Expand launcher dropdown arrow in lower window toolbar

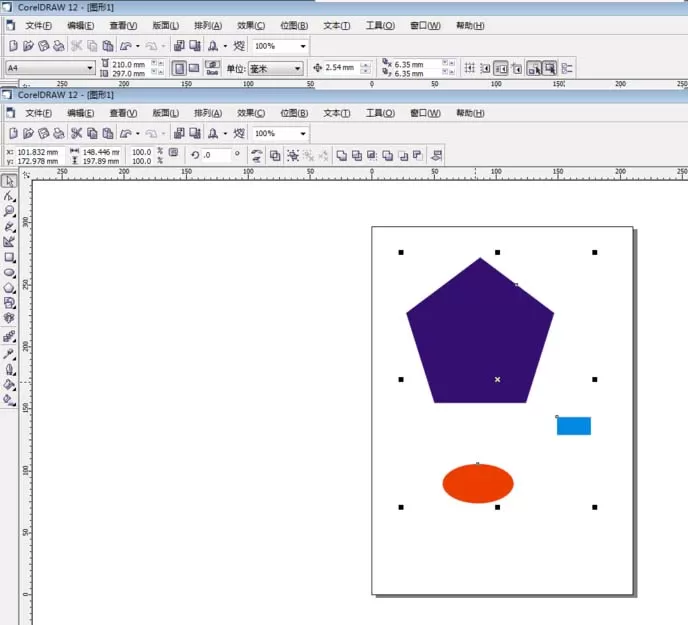point(226,133)
